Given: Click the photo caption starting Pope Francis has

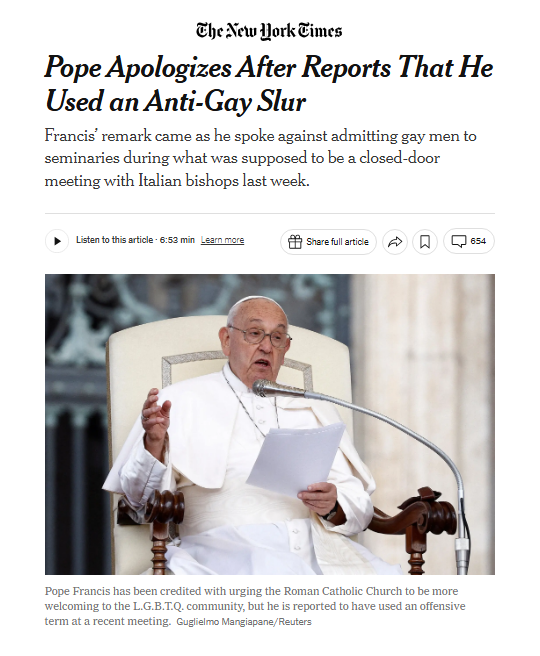Looking at the screenshot, I should point(255,606).
